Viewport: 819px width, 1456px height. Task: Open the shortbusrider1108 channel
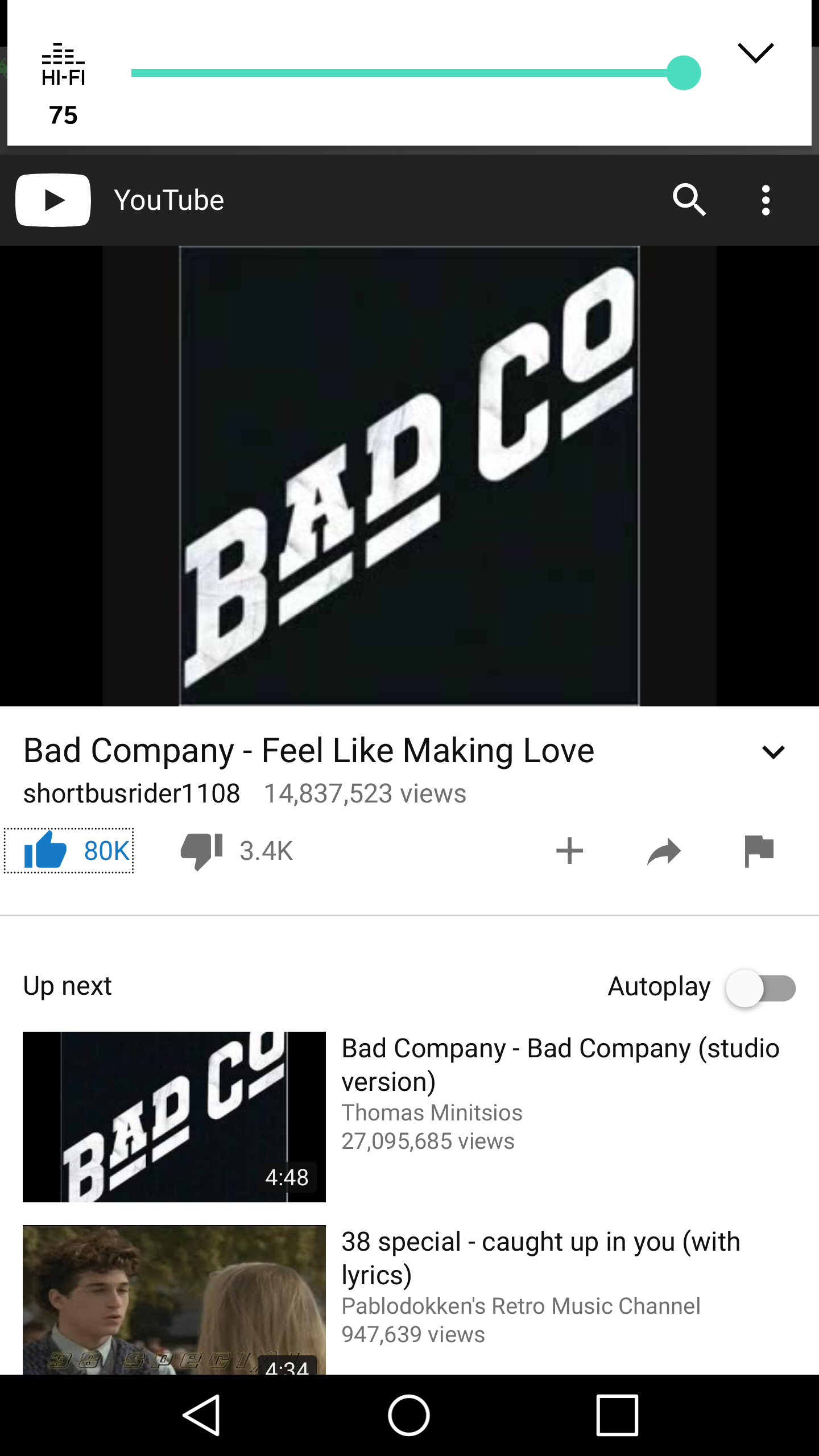click(131, 793)
